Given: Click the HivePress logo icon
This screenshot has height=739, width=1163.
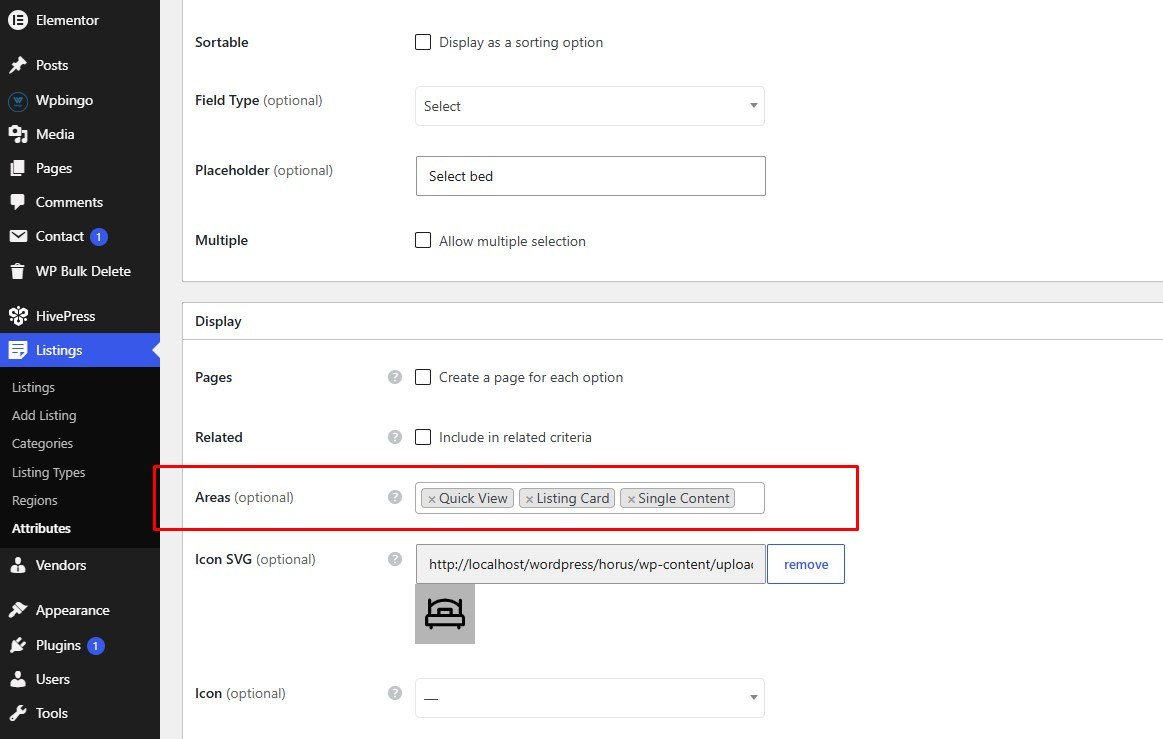Looking at the screenshot, I should coord(18,316).
